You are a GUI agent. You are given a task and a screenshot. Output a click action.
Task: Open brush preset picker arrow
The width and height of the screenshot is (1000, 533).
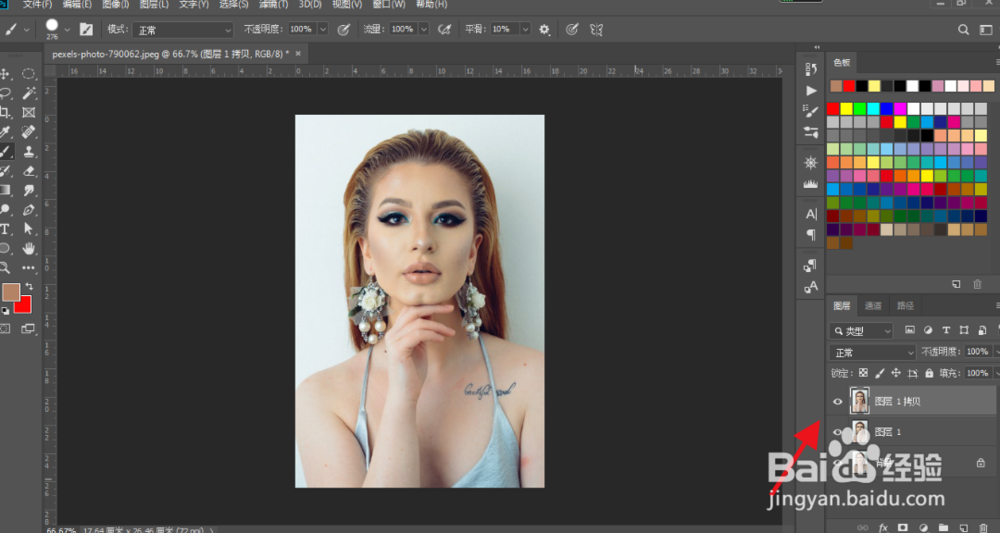click(67, 30)
